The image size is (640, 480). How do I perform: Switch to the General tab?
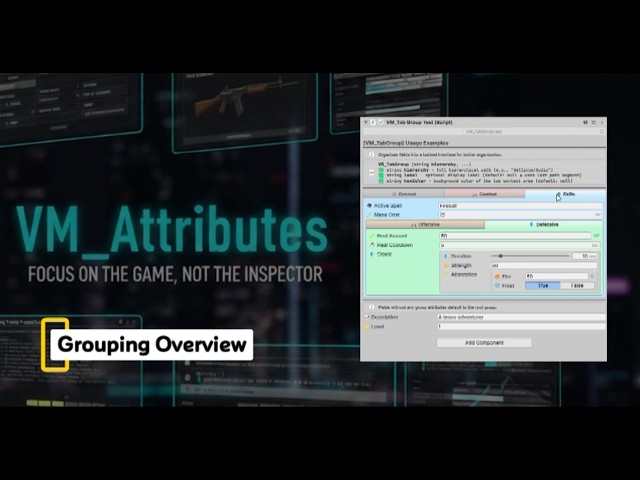[x=403, y=194]
